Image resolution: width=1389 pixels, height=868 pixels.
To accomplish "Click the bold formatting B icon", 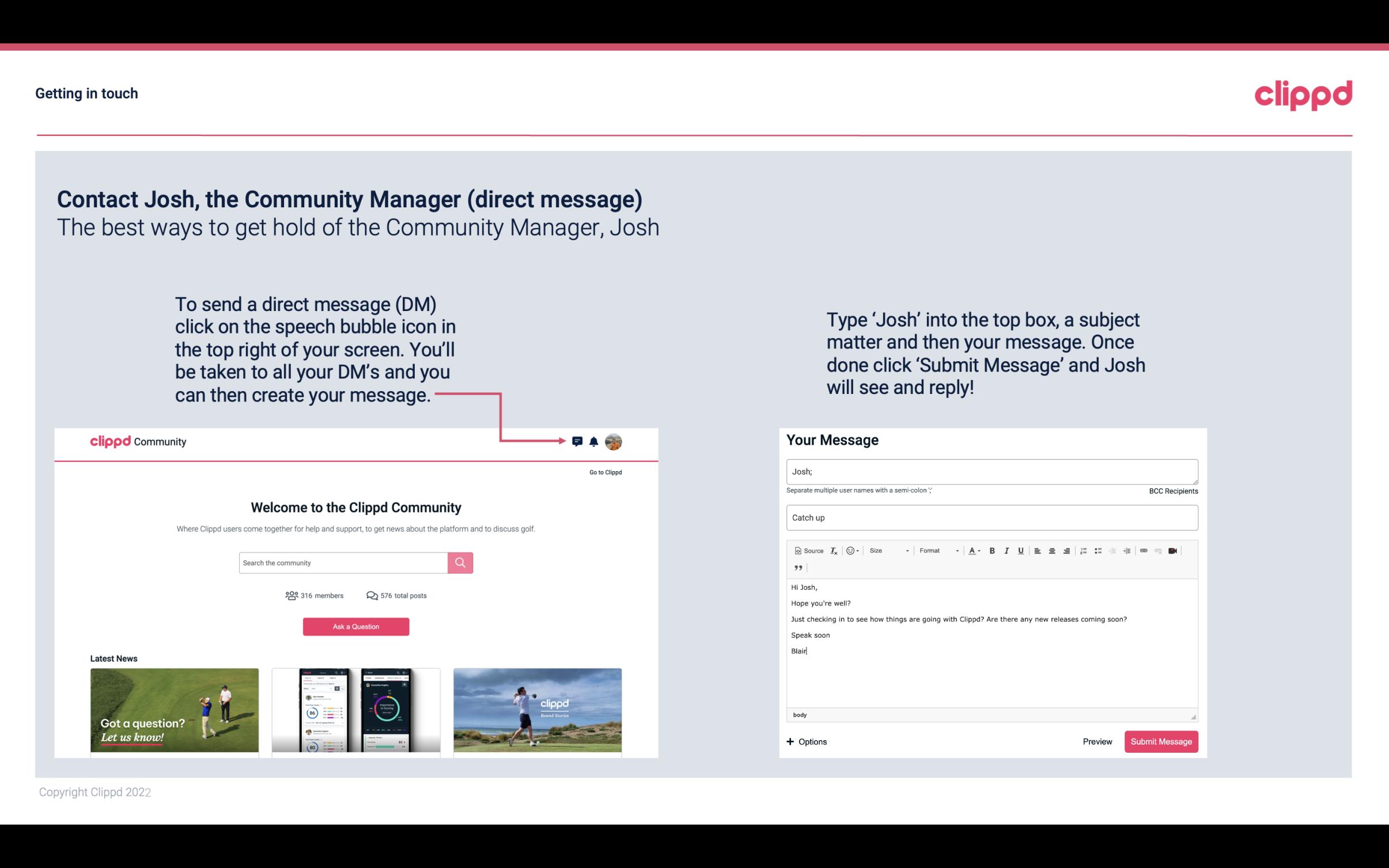I will coord(992,550).
